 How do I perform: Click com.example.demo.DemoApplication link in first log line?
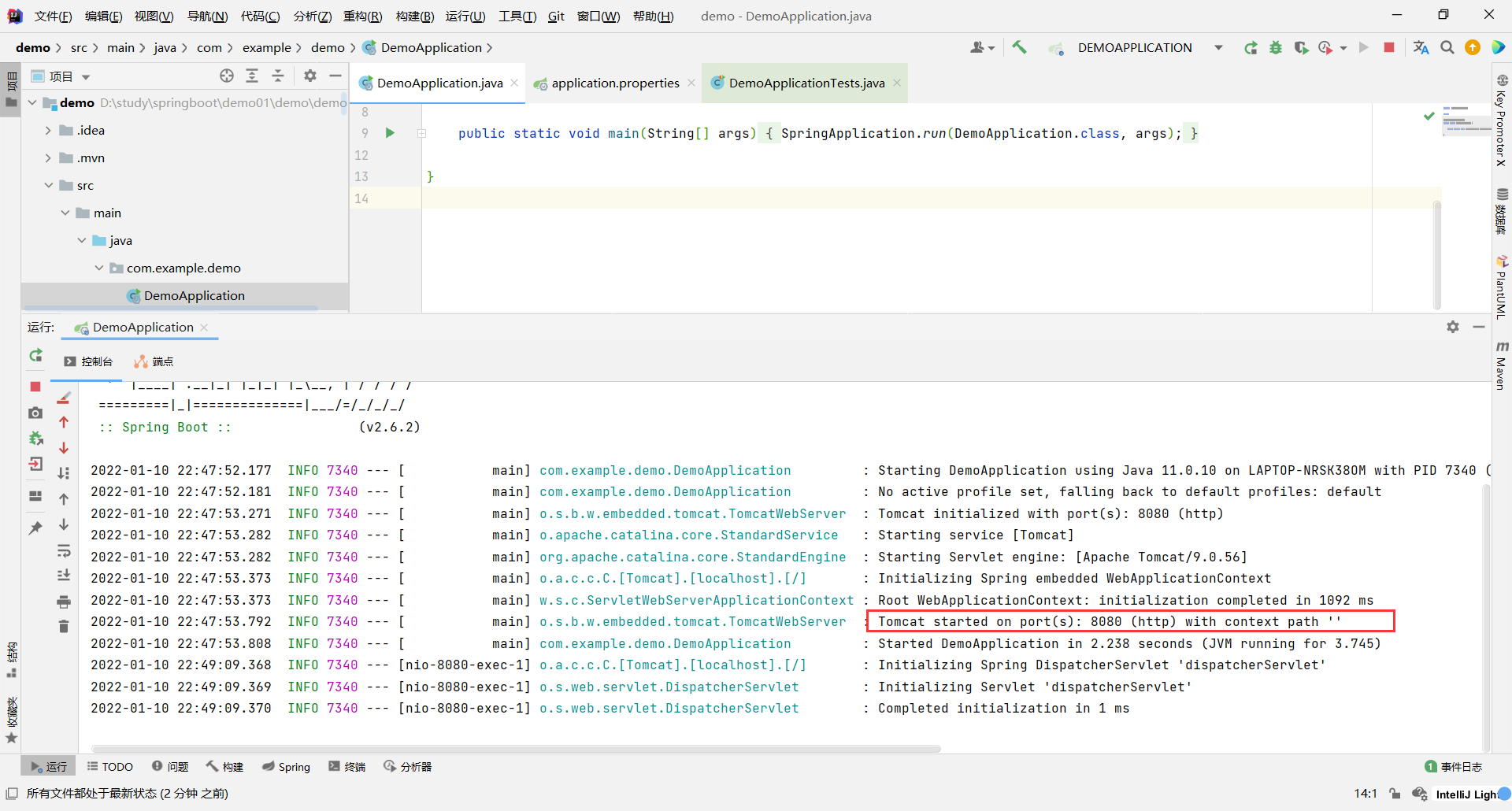665,470
